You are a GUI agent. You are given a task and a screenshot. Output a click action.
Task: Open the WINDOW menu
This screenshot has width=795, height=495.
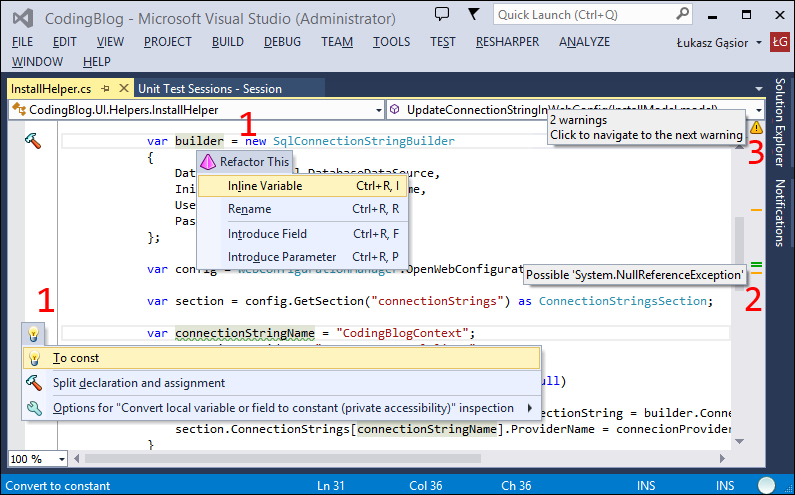pyautogui.click(x=38, y=62)
